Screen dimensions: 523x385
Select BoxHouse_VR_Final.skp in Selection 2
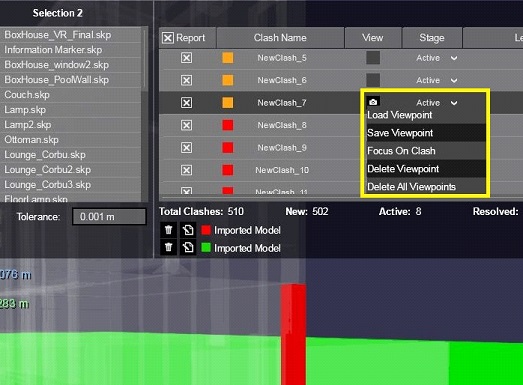(71, 35)
